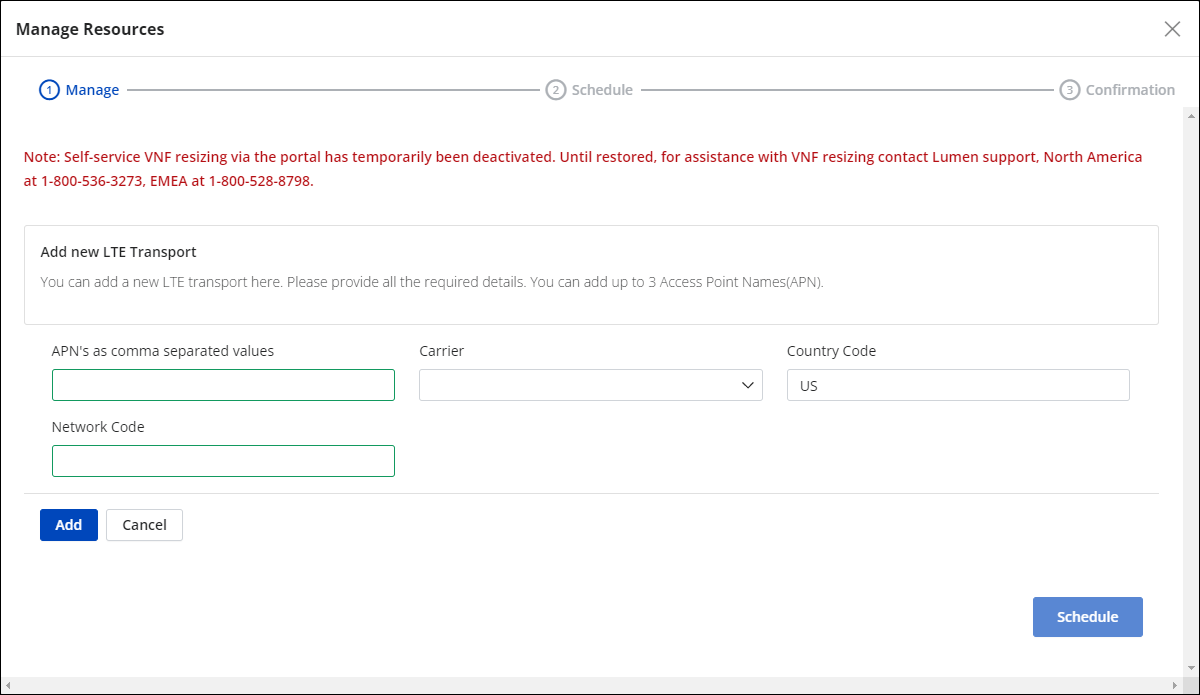Image resolution: width=1200 pixels, height=695 pixels.
Task: Click the Country Code field showing US
Action: tap(958, 385)
